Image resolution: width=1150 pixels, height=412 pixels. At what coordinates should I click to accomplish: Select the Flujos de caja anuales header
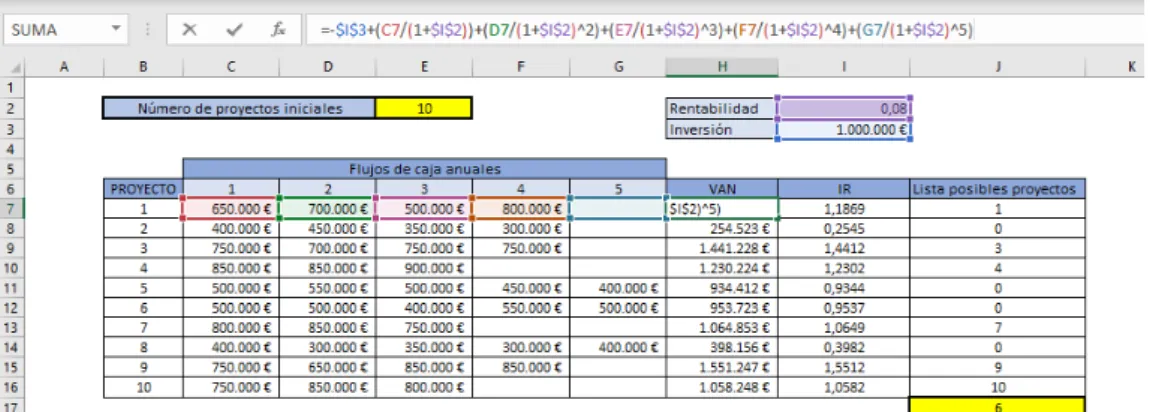[x=425, y=169]
